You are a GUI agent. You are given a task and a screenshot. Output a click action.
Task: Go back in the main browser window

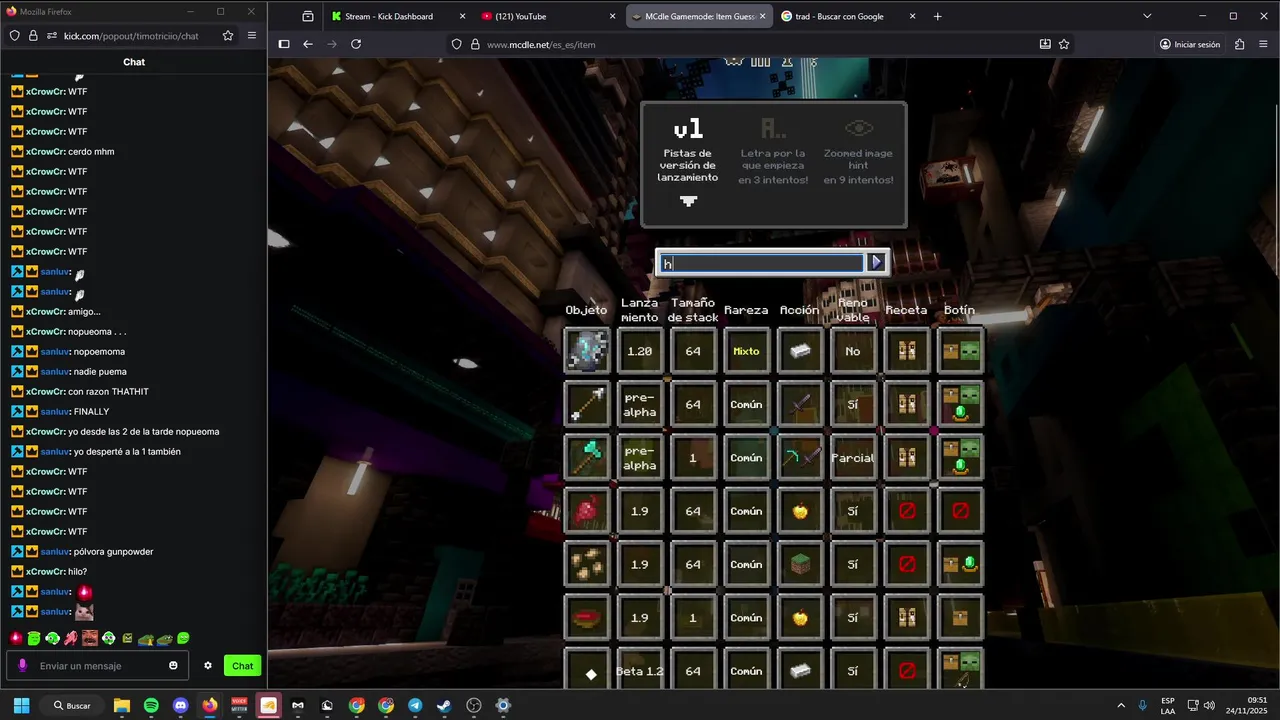[x=308, y=44]
